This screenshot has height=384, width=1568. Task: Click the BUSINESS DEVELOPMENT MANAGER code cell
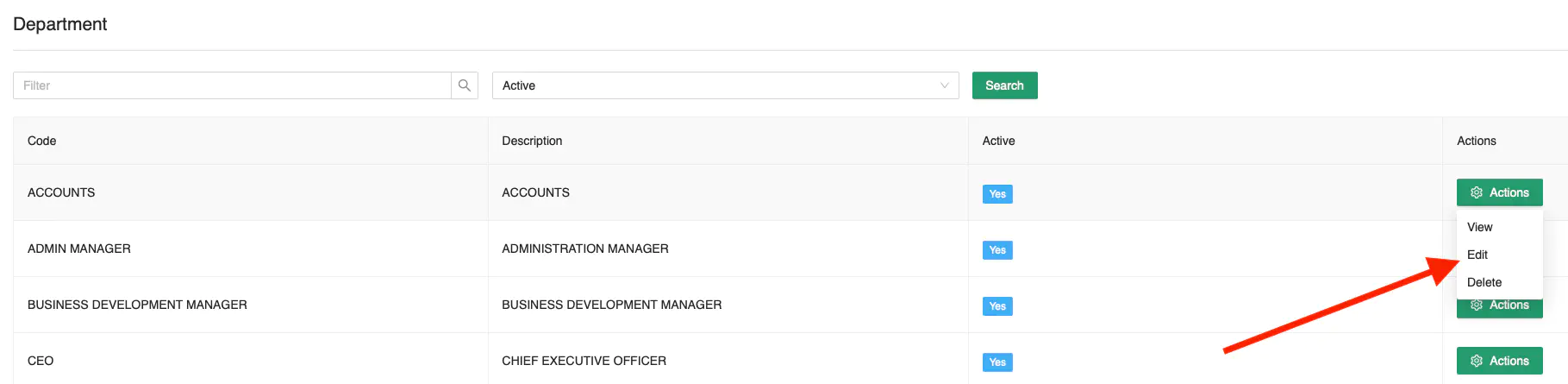(137, 305)
